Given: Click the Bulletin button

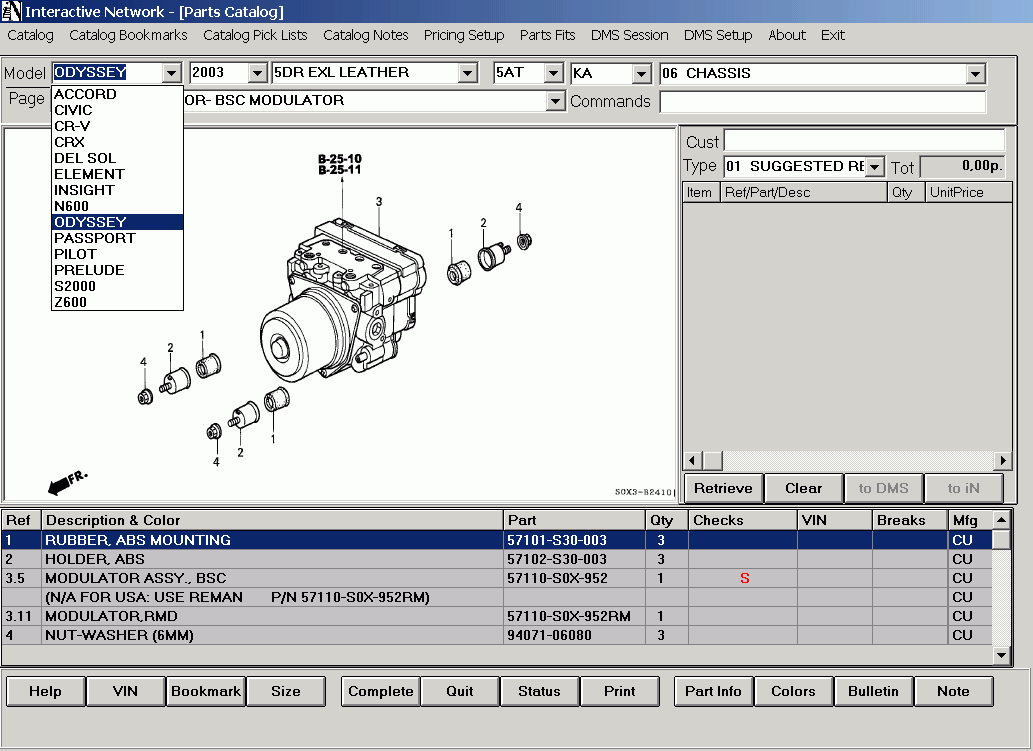Looking at the screenshot, I should 874,691.
